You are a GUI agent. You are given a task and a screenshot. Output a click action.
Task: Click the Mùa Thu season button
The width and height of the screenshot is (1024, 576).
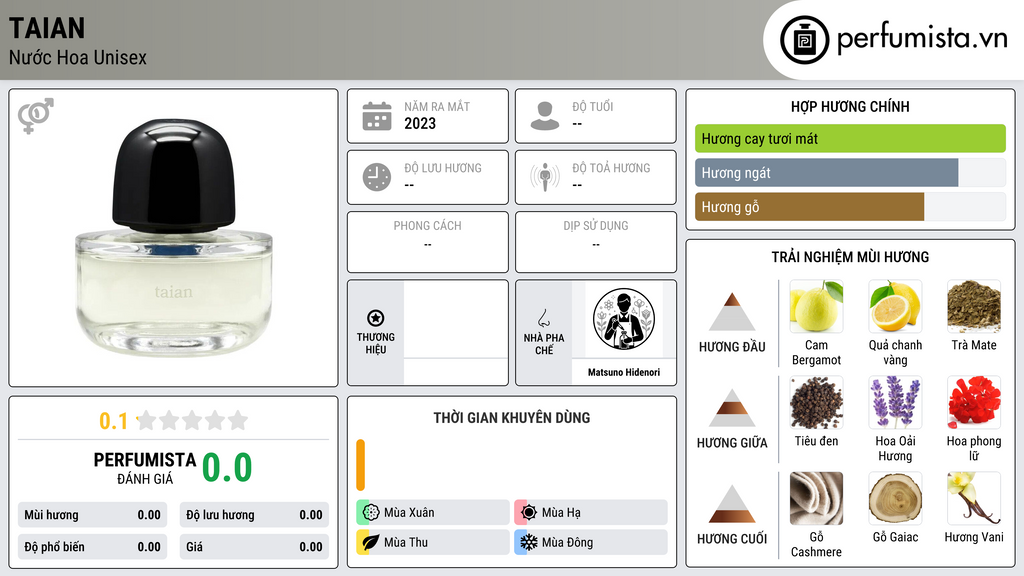(433, 542)
